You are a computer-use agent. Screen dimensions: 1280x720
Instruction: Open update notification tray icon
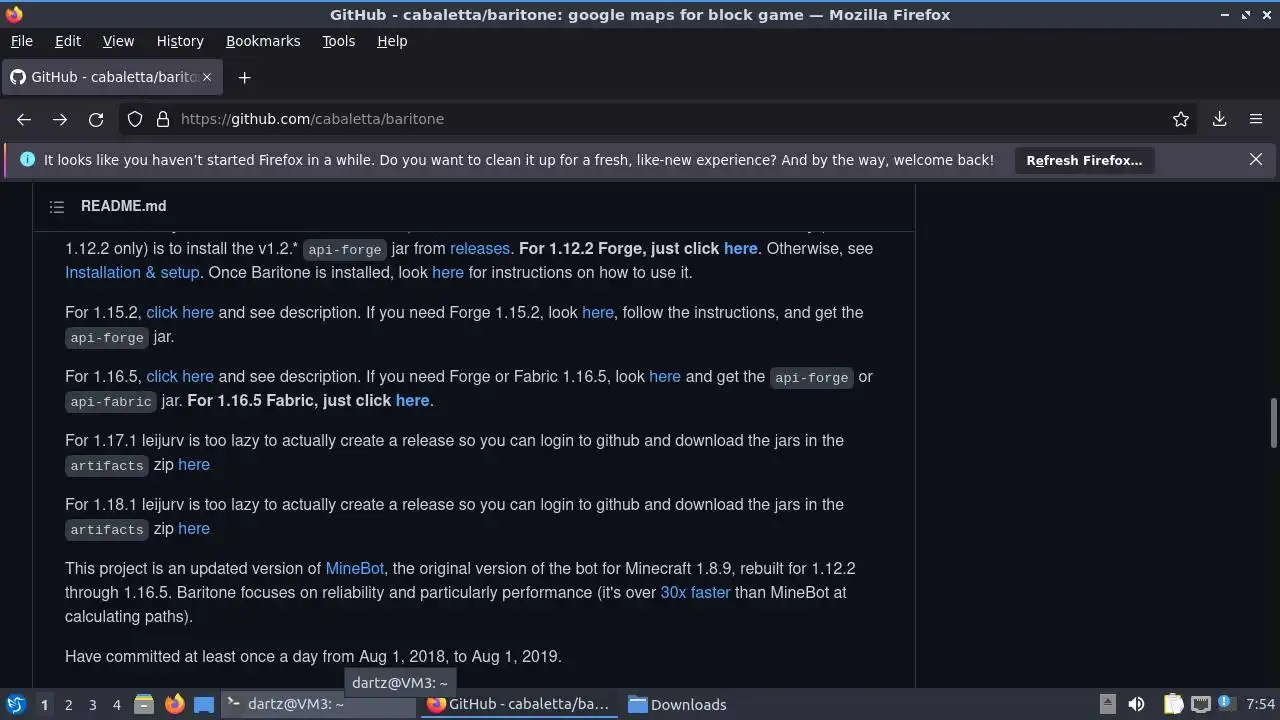(1226, 704)
